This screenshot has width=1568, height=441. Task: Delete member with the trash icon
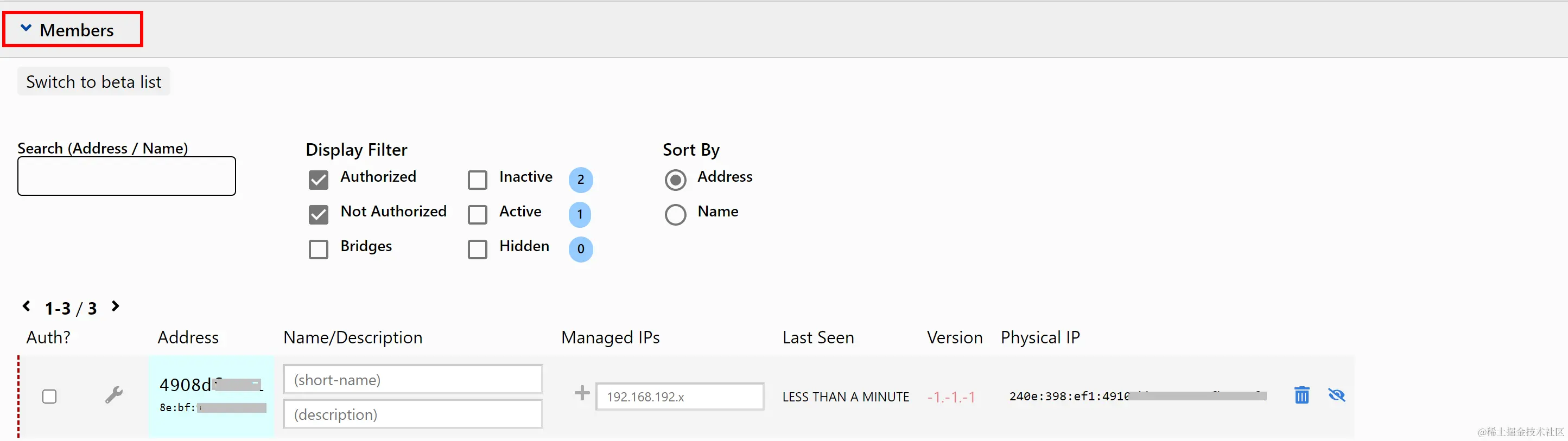1302,395
